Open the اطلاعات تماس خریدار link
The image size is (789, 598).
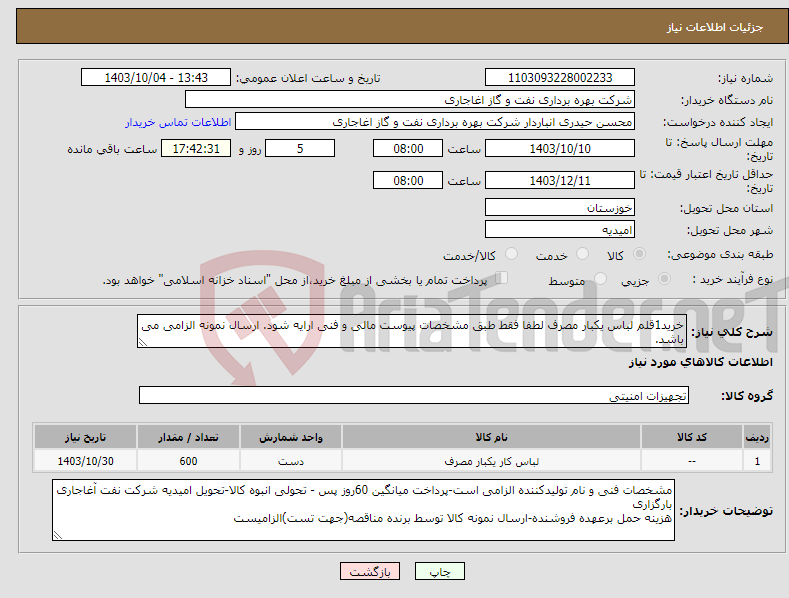pos(178,122)
